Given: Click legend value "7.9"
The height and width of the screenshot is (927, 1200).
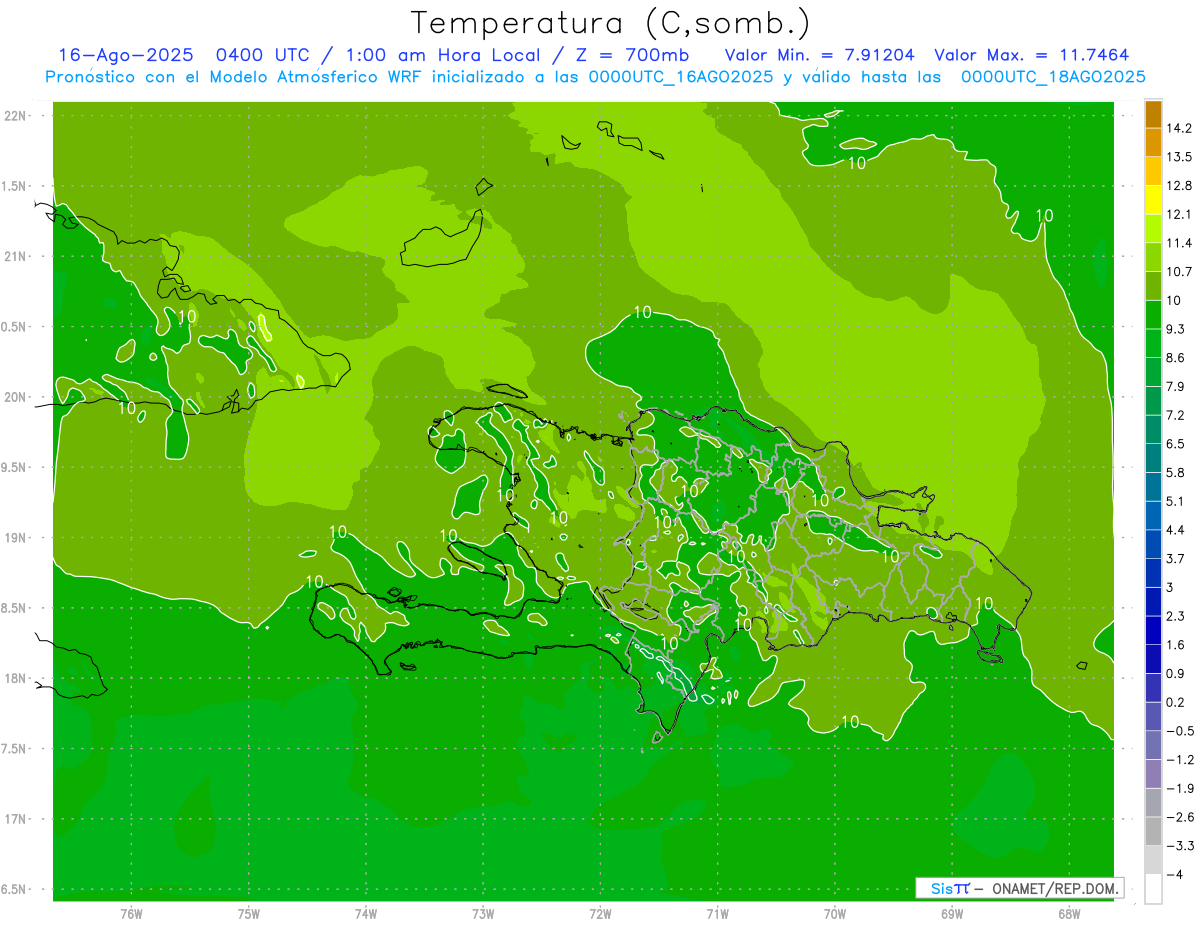Looking at the screenshot, I should [1176, 386].
